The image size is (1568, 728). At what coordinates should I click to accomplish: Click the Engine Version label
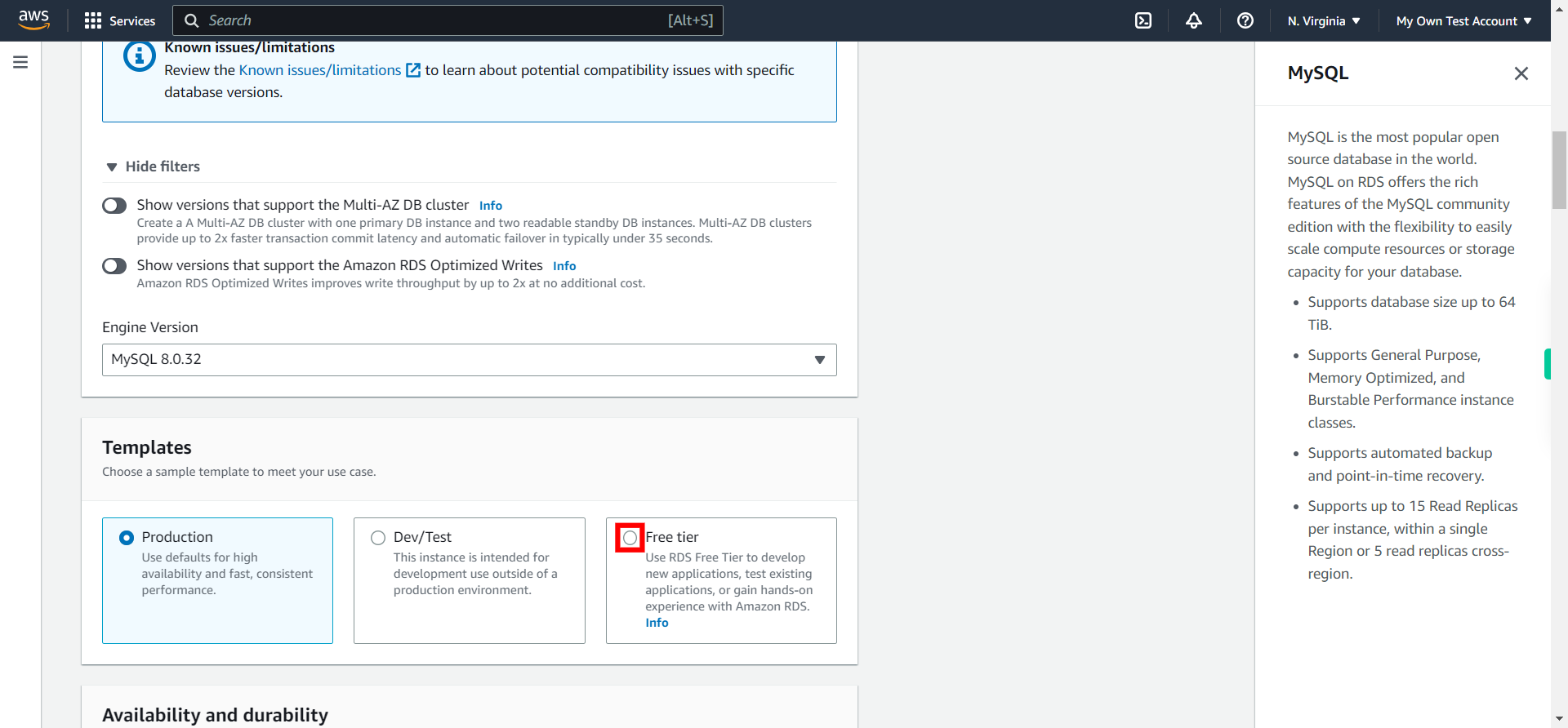150,327
